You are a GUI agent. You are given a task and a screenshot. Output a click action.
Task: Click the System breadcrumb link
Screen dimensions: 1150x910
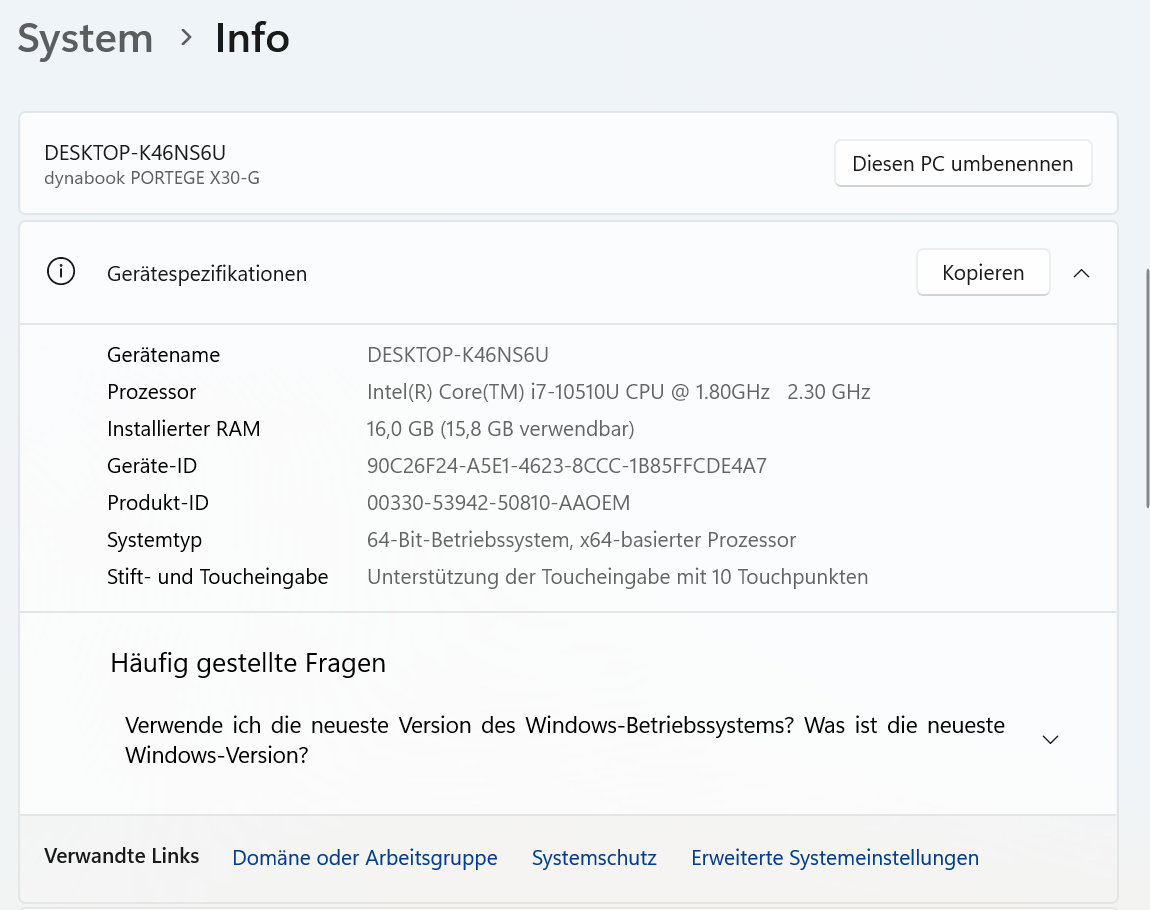pyautogui.click(x=85, y=38)
